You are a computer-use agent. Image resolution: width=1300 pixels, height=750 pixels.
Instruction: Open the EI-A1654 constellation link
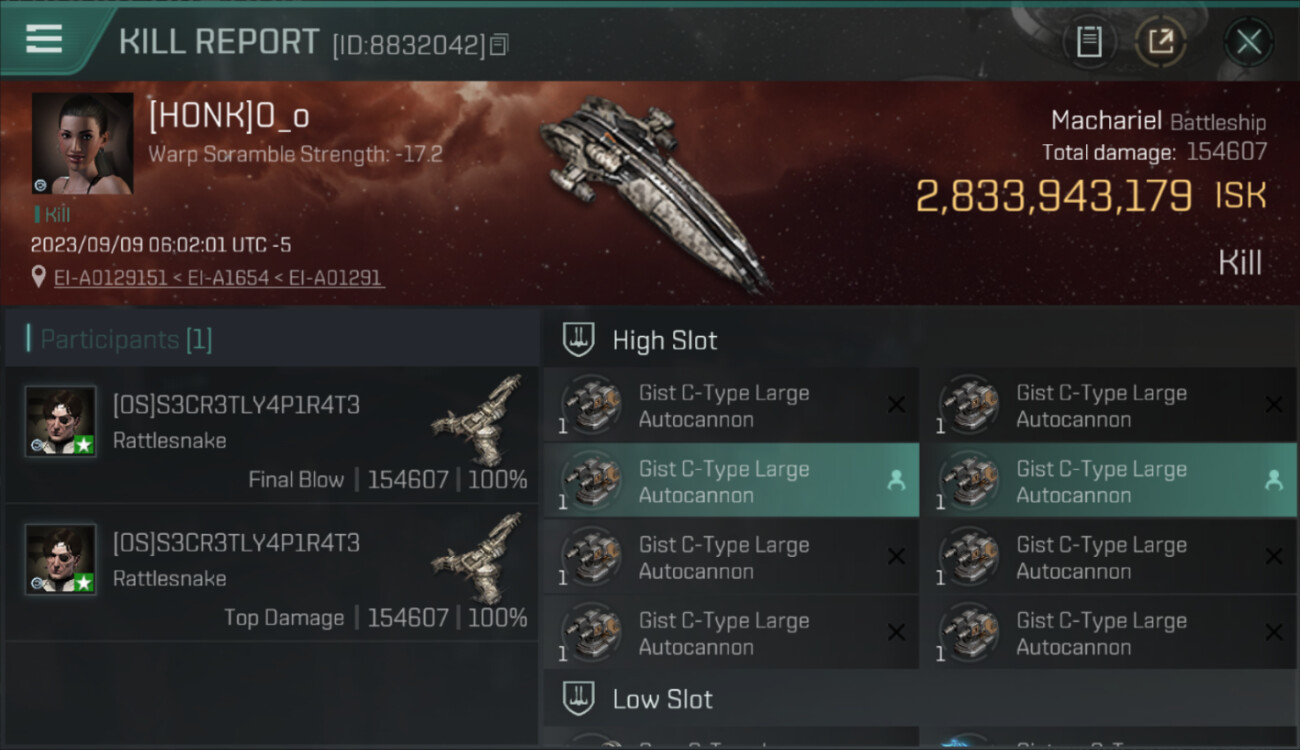click(228, 277)
